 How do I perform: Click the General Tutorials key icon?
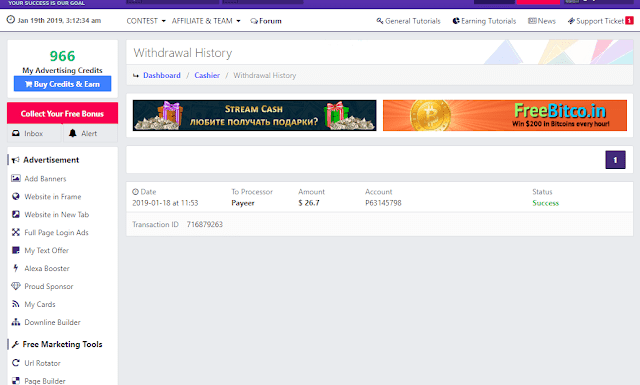point(380,20)
